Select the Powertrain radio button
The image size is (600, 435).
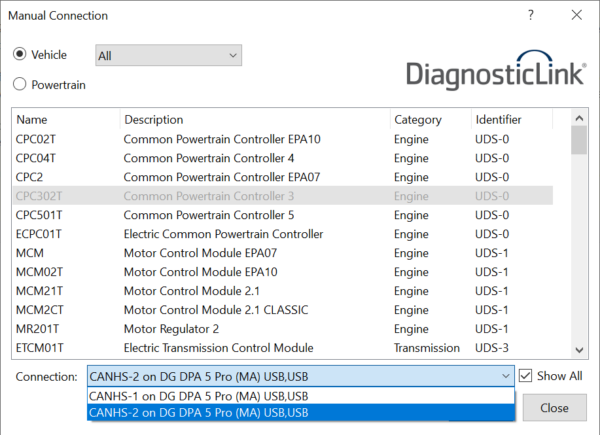(20, 84)
